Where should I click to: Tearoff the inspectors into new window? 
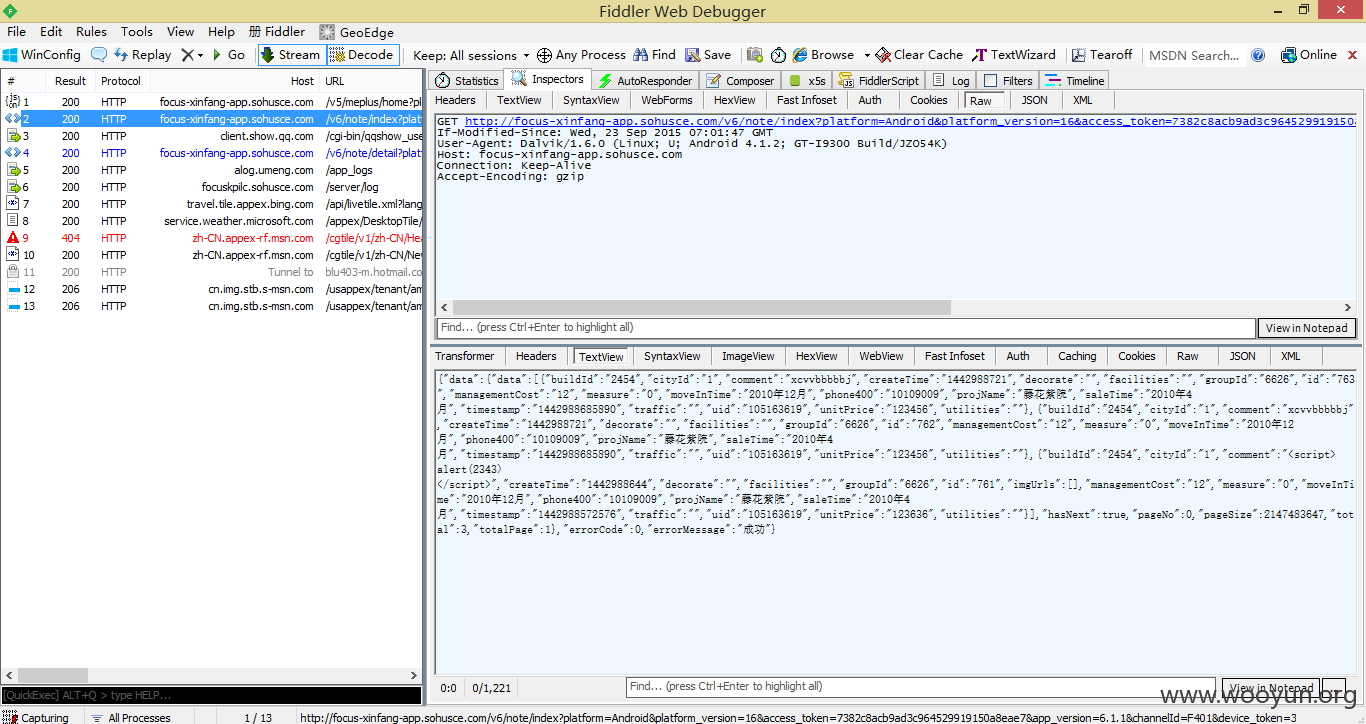pos(1102,55)
